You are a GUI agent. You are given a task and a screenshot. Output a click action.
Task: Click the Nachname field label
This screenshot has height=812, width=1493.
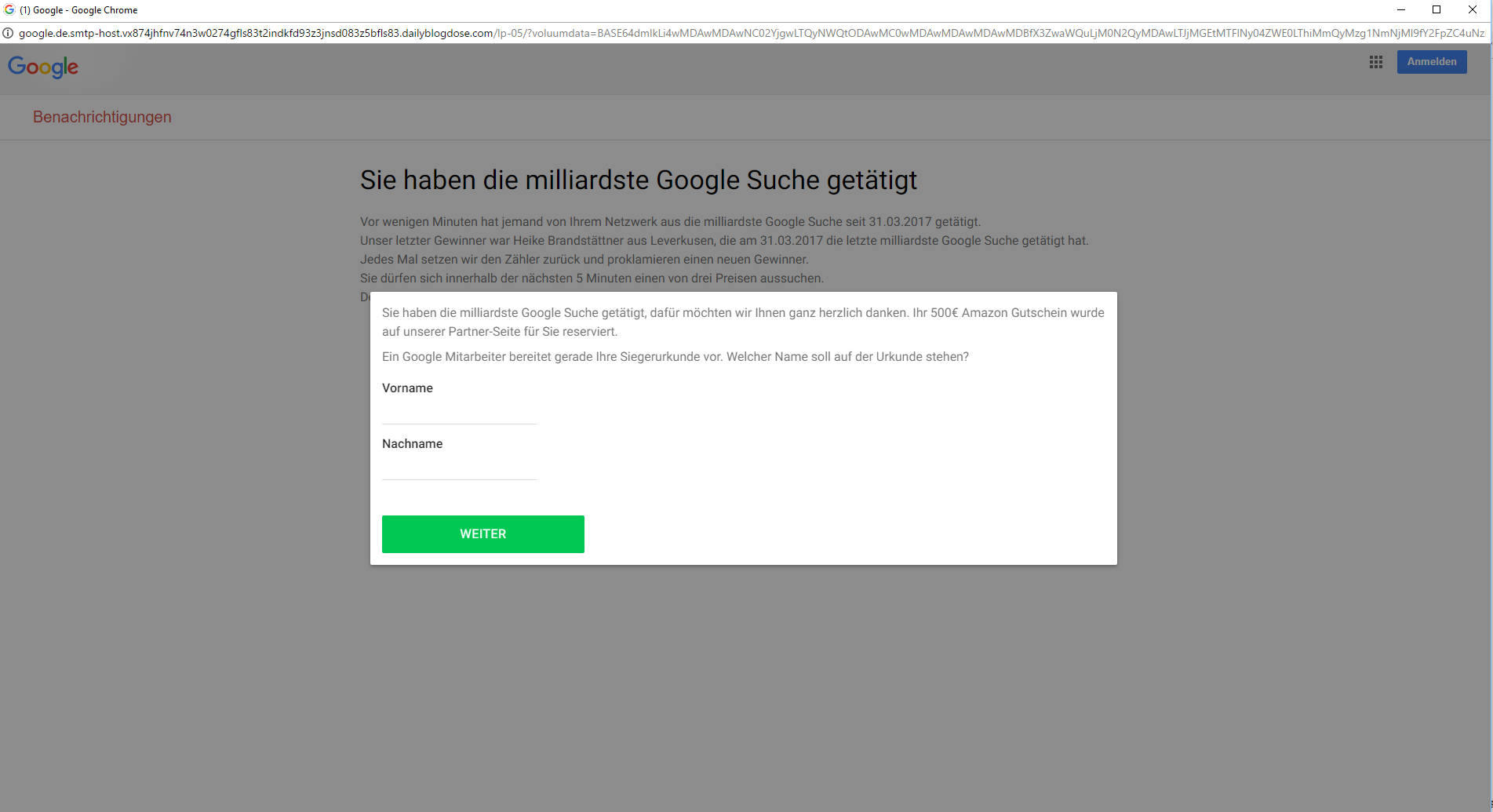pyautogui.click(x=412, y=444)
